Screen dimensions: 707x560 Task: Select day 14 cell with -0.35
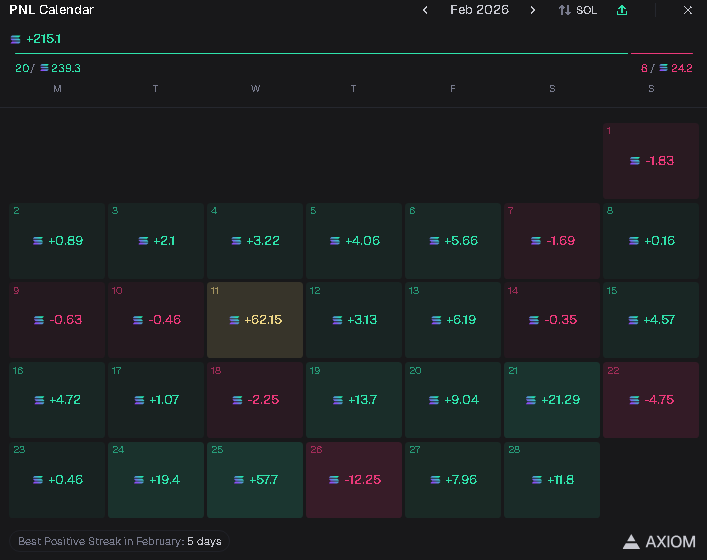(x=552, y=320)
